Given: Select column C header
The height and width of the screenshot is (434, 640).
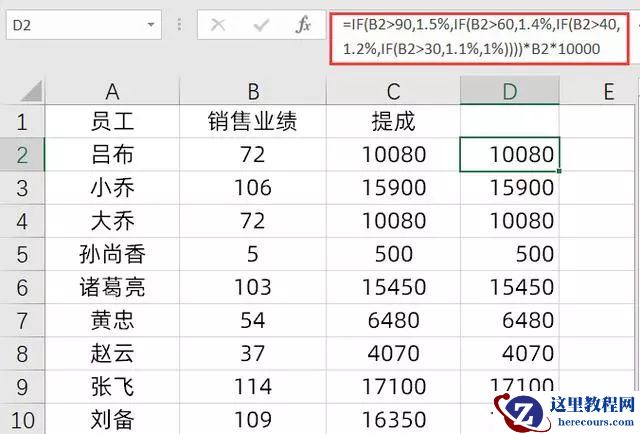Looking at the screenshot, I should pyautogui.click(x=393, y=91).
